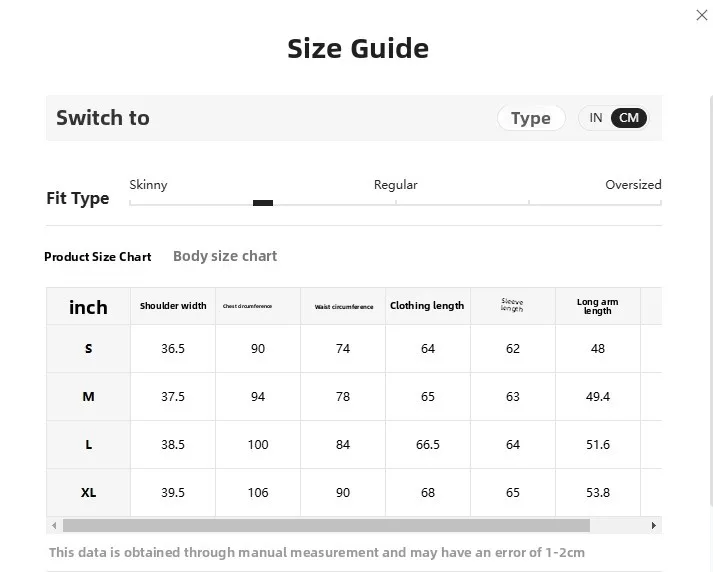Click the horizontal scrollbar thumb under table

pos(326,526)
